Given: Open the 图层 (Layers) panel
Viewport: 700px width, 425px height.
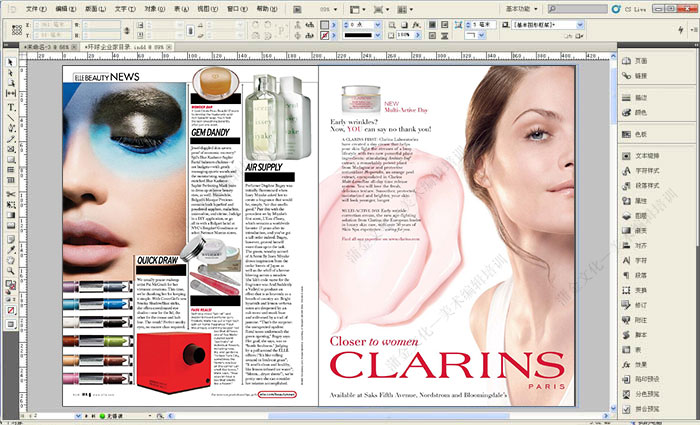Looking at the screenshot, I should (635, 216).
